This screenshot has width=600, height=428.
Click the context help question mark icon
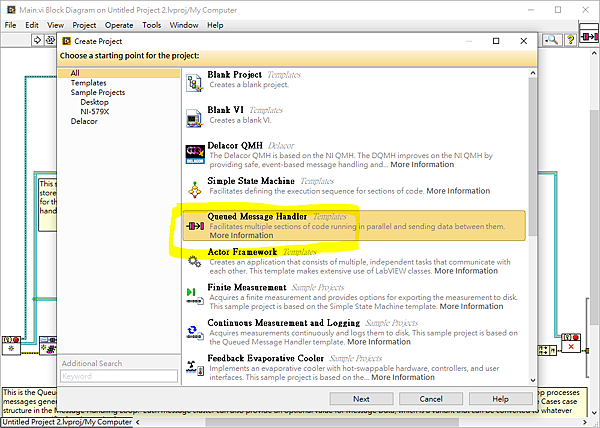[x=570, y=39]
